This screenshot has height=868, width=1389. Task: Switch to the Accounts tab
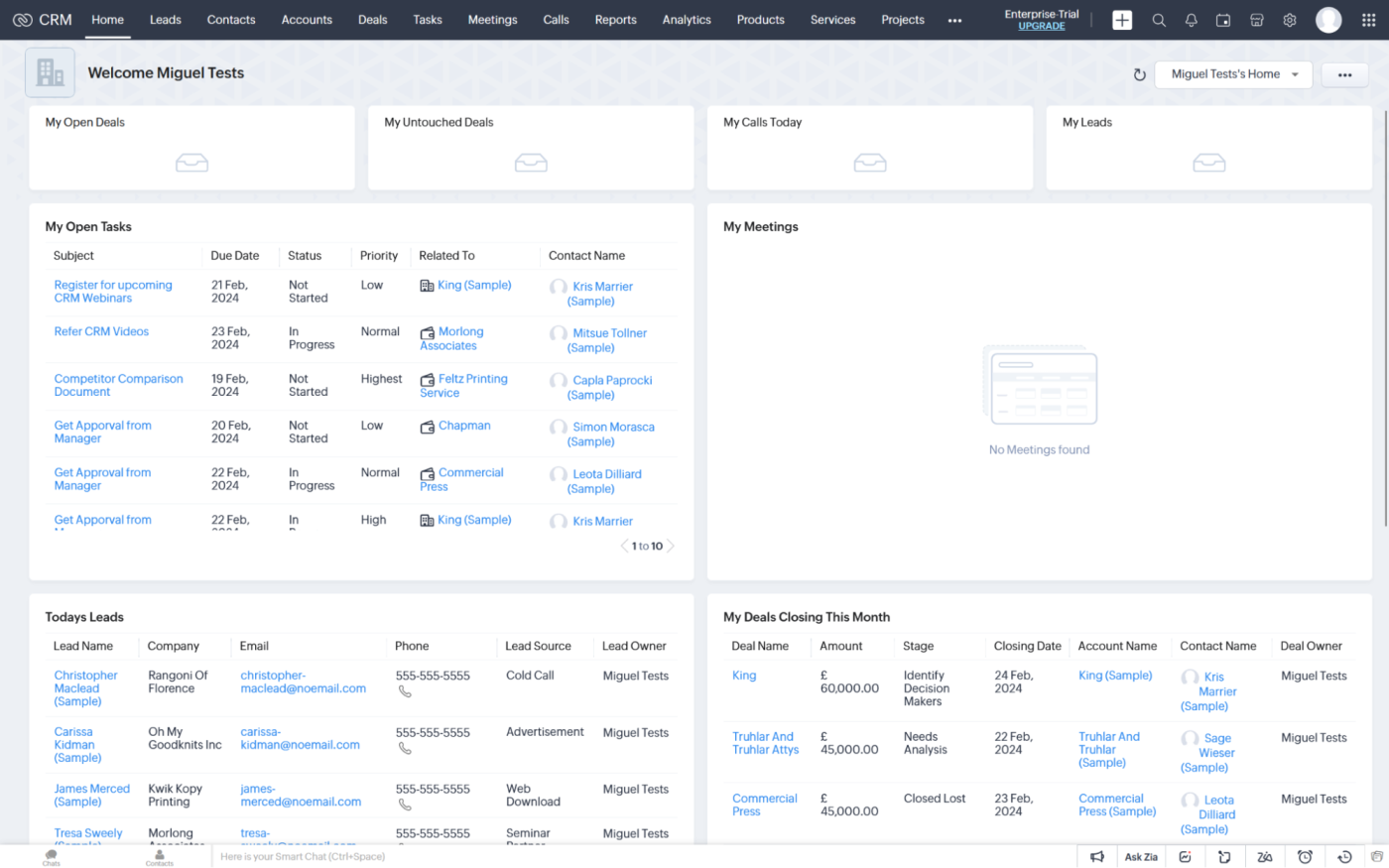tap(307, 20)
